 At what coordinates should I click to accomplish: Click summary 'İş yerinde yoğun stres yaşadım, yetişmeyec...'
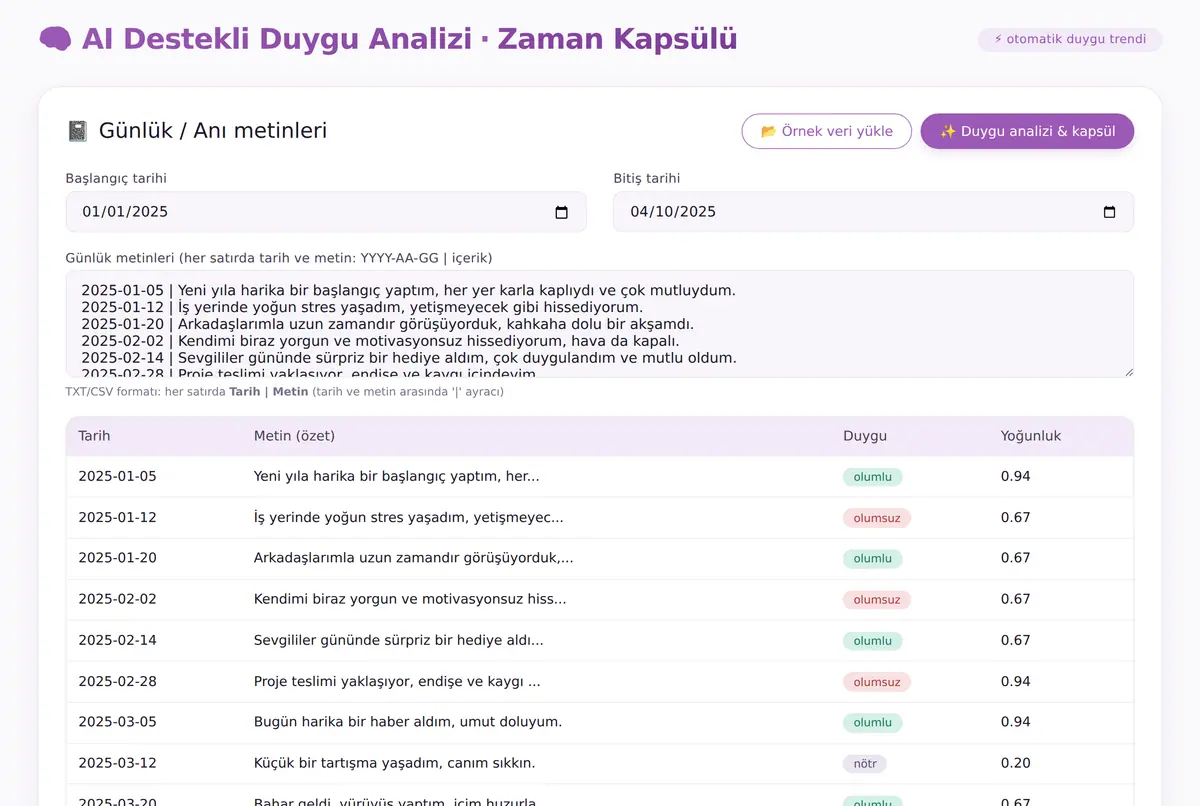click(409, 517)
